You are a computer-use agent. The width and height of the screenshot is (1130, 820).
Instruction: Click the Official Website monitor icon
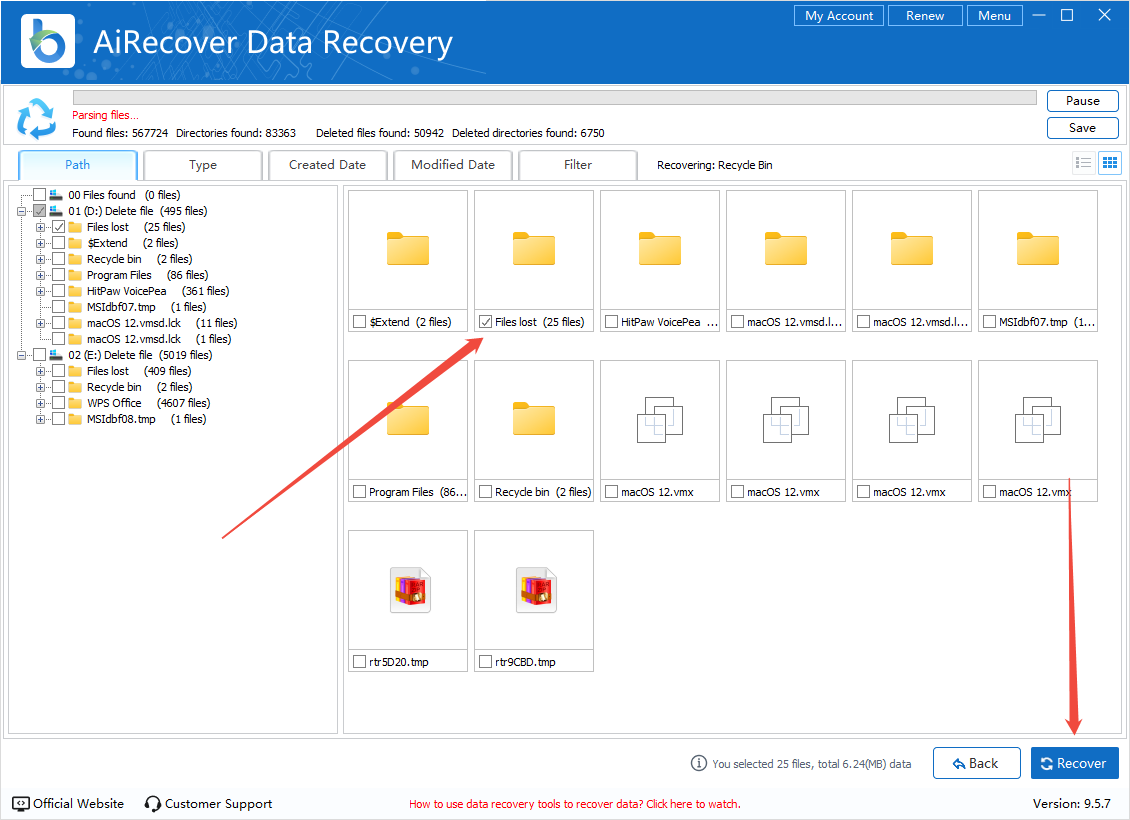pos(21,804)
